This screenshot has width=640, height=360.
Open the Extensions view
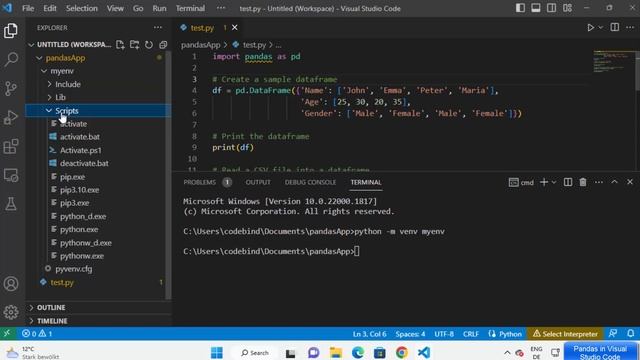[11, 147]
